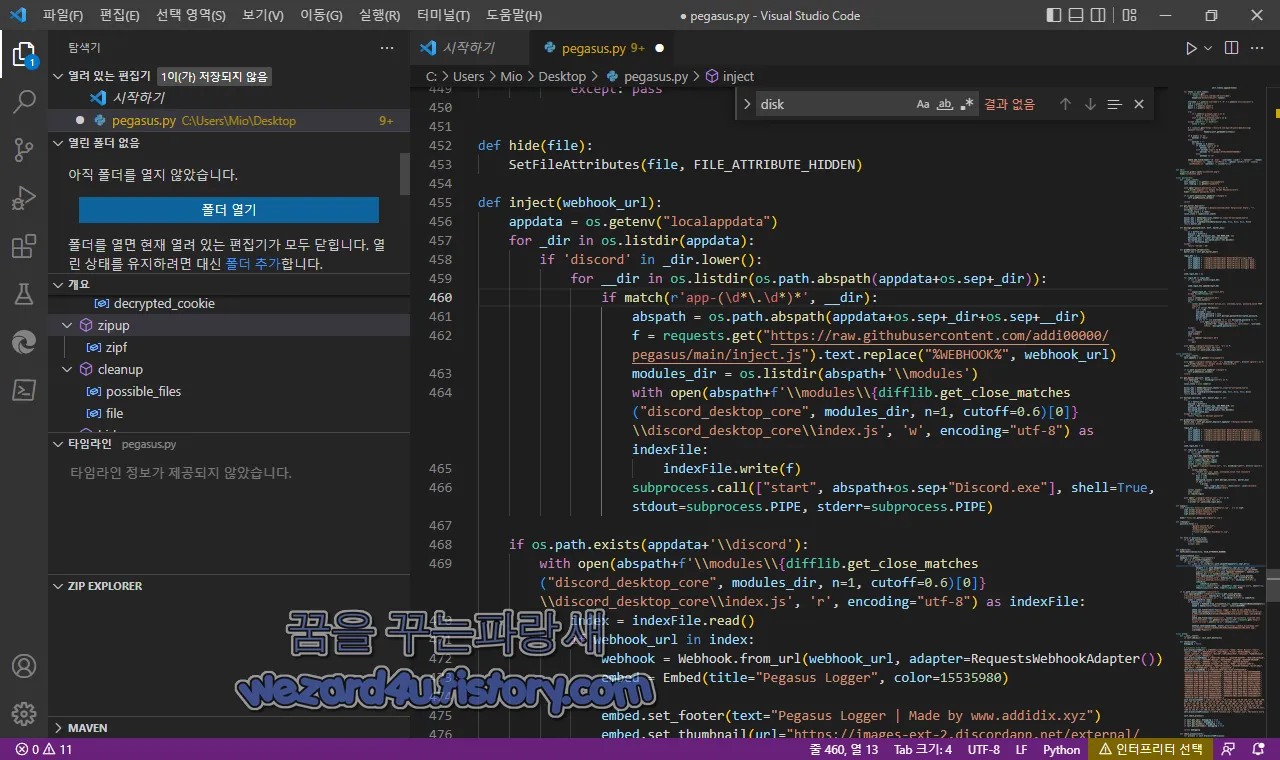The image size is (1280, 760).
Task: Switch to the 시작하기 editor tab
Action: (x=468, y=48)
